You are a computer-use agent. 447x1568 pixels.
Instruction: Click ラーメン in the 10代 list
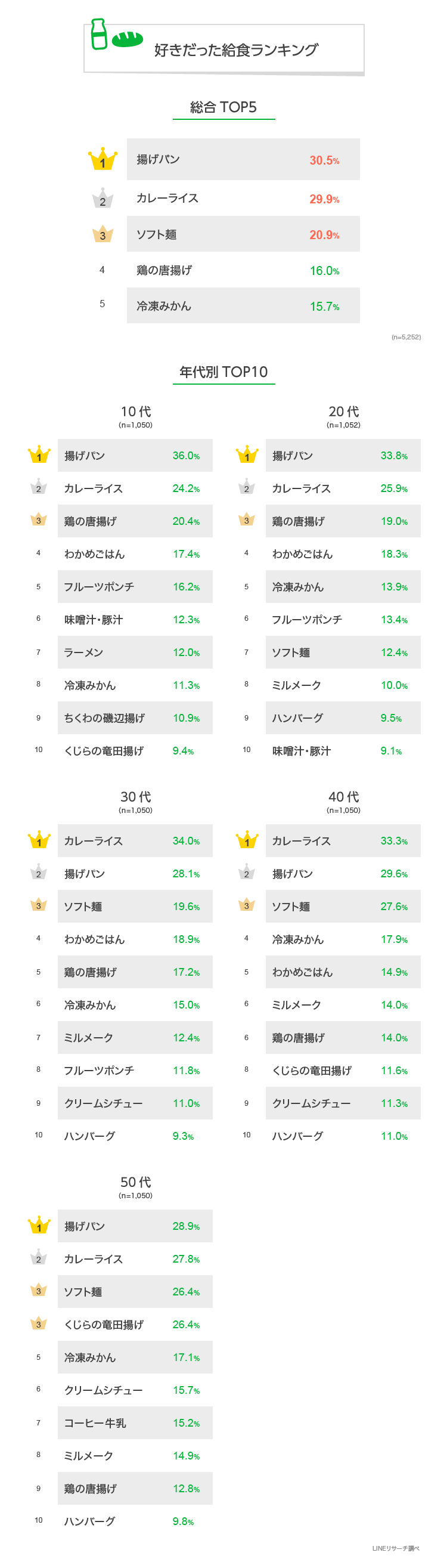coord(84,652)
